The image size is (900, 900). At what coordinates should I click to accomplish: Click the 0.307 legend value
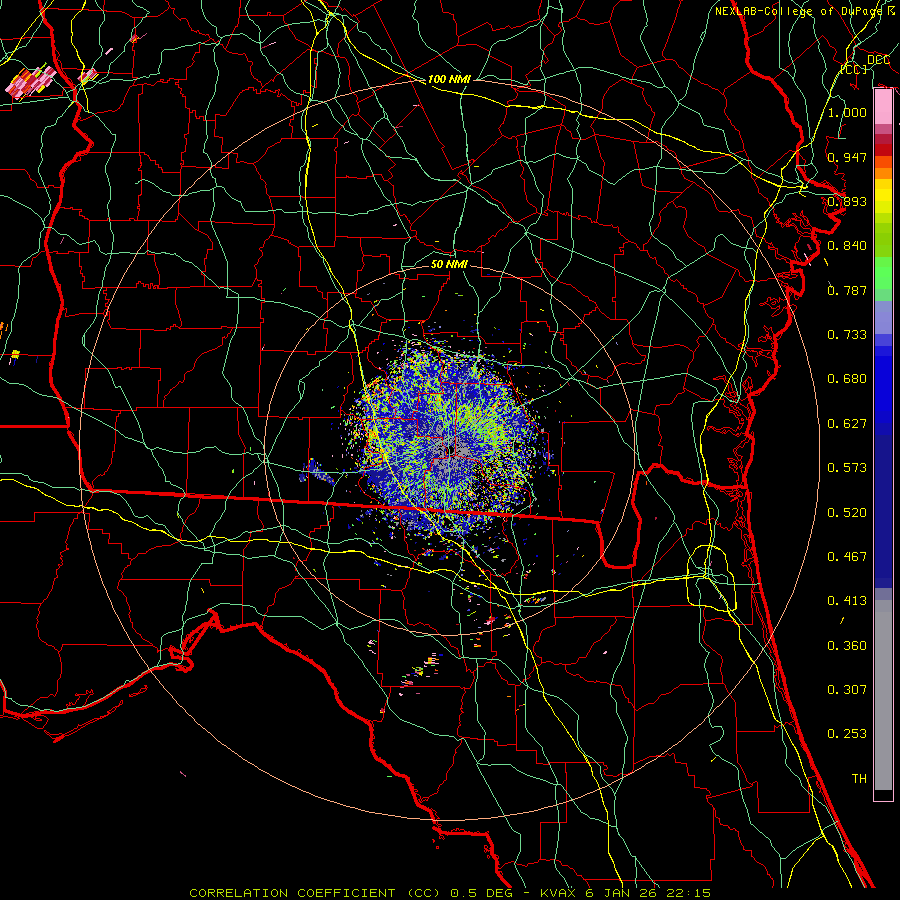[x=847, y=690]
